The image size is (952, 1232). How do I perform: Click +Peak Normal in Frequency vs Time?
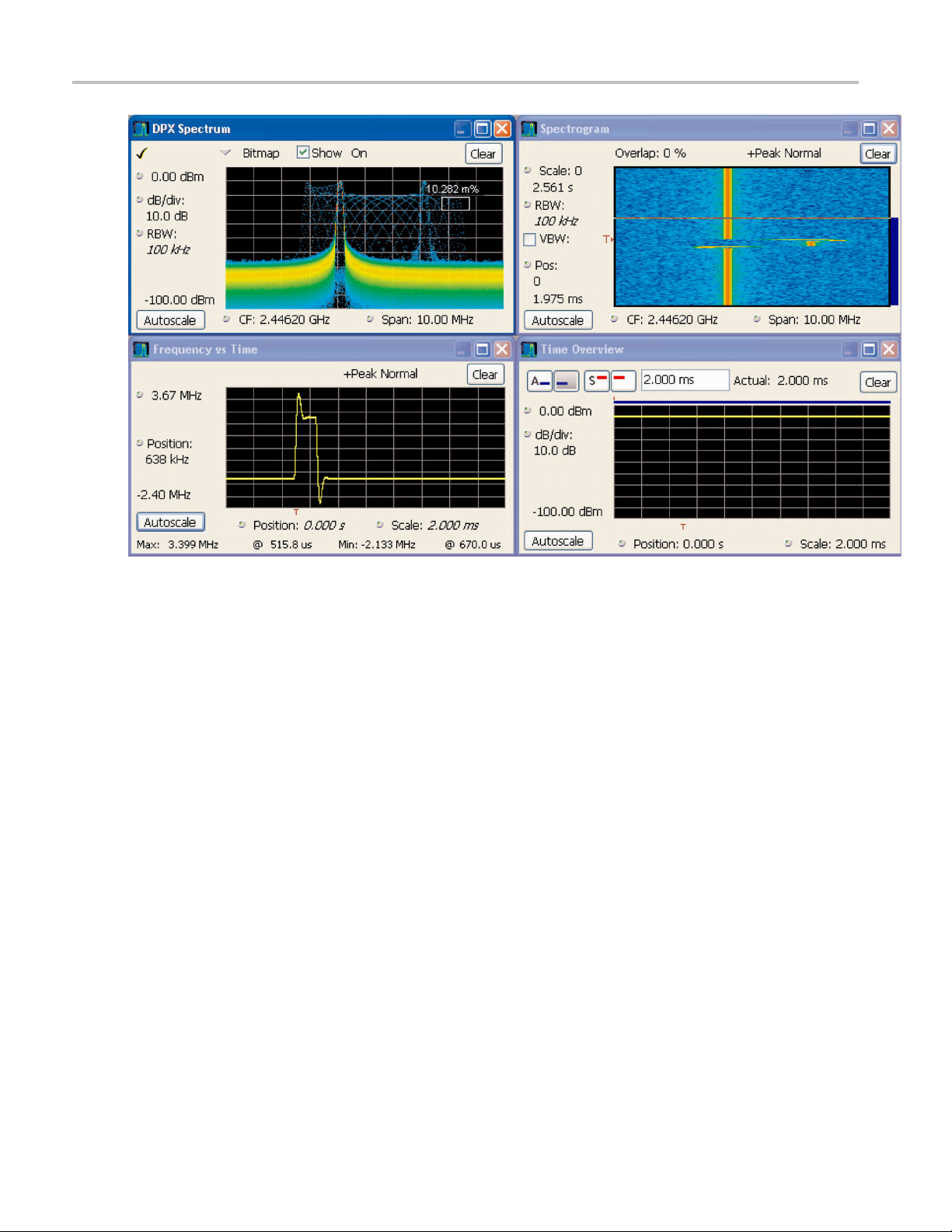click(x=380, y=374)
